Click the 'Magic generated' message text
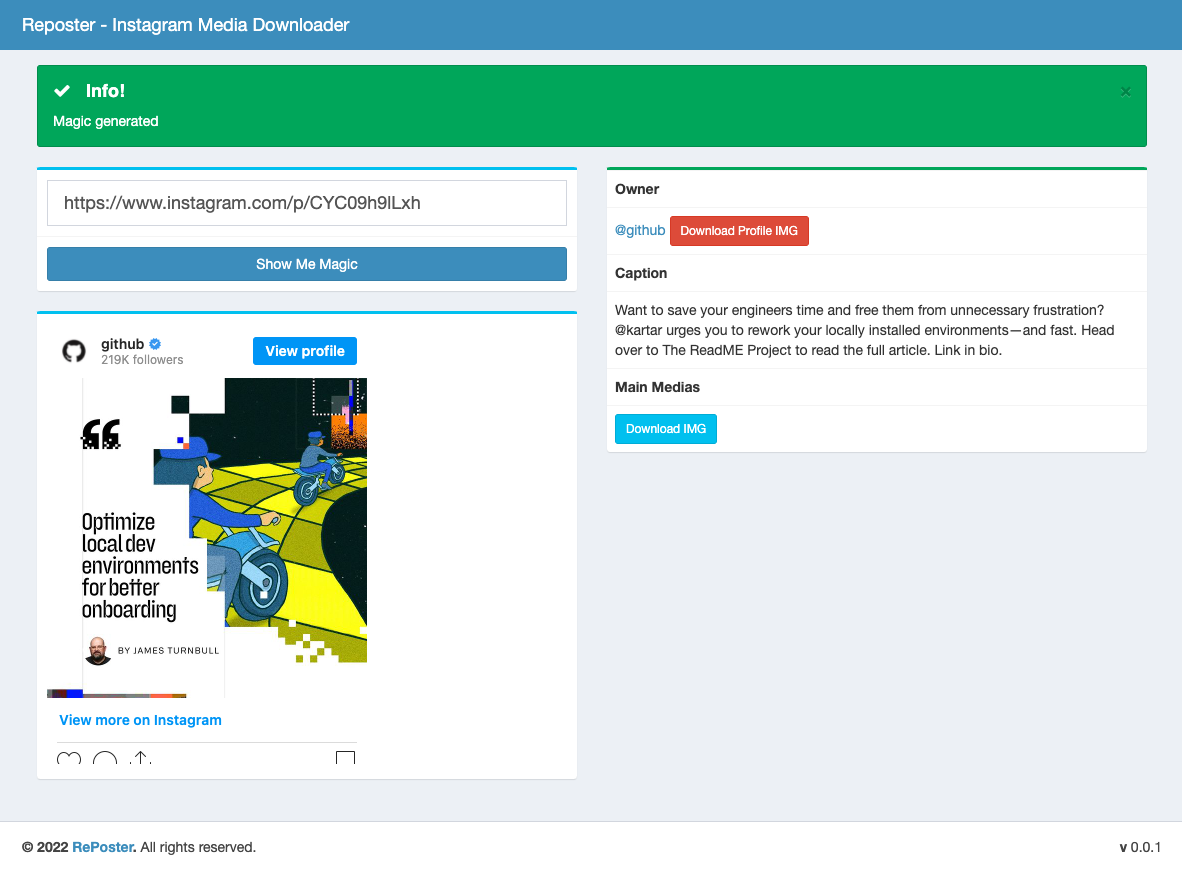This screenshot has height=869, width=1182. (106, 121)
